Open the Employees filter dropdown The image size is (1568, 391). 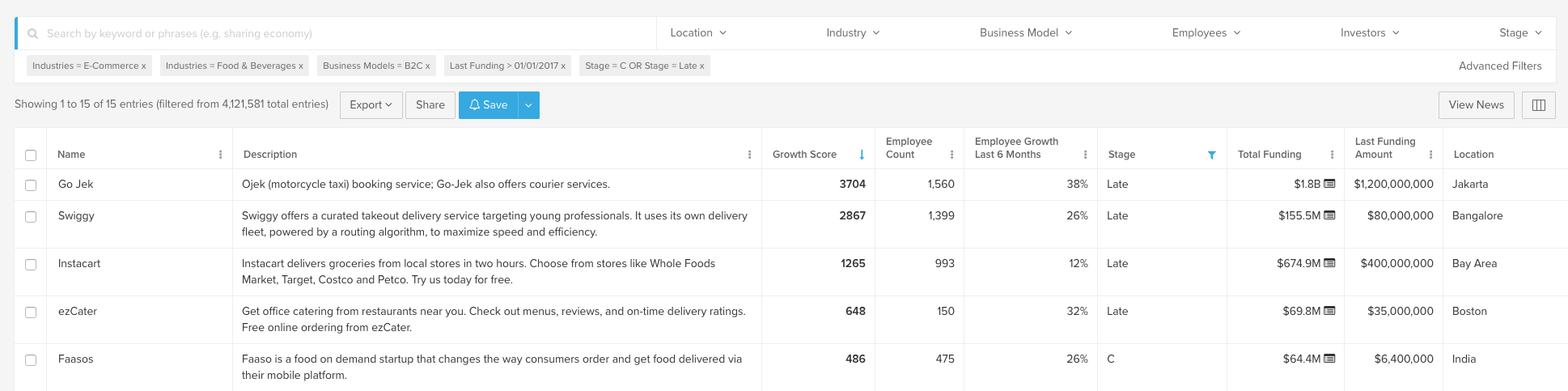point(1206,33)
